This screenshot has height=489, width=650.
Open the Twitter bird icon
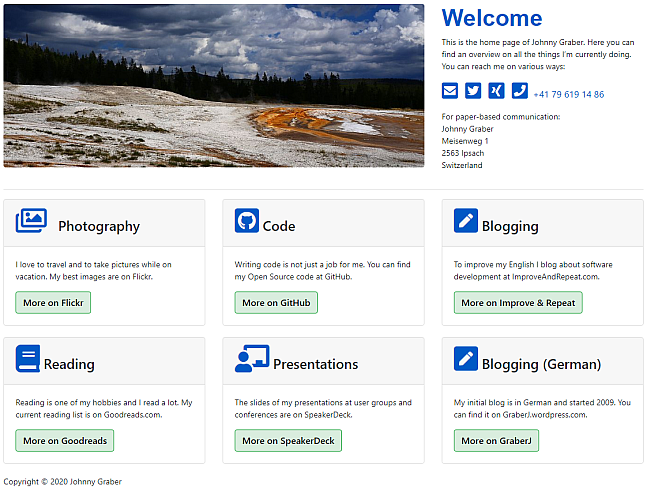pos(473,91)
